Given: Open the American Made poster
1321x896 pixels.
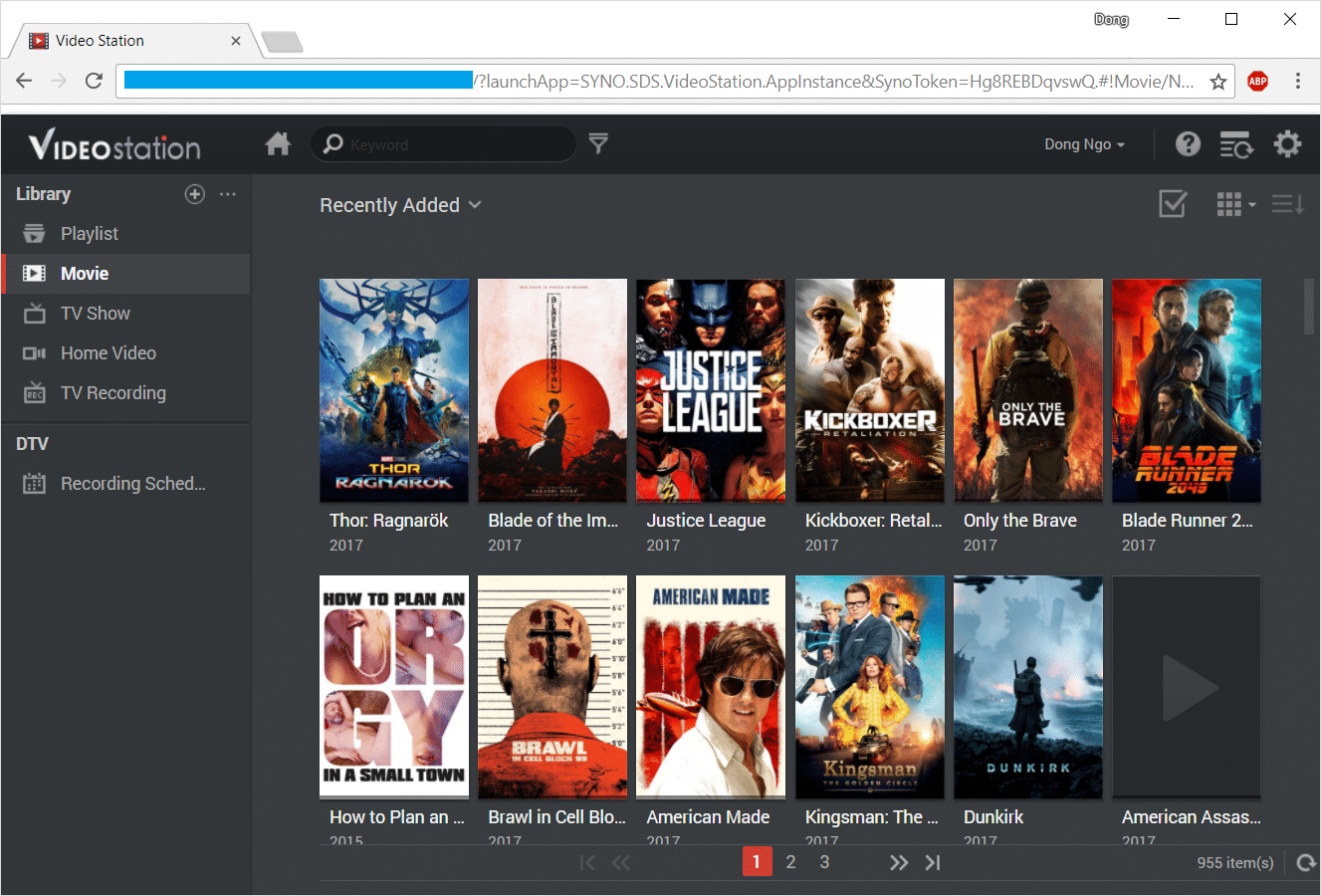Looking at the screenshot, I should [711, 687].
